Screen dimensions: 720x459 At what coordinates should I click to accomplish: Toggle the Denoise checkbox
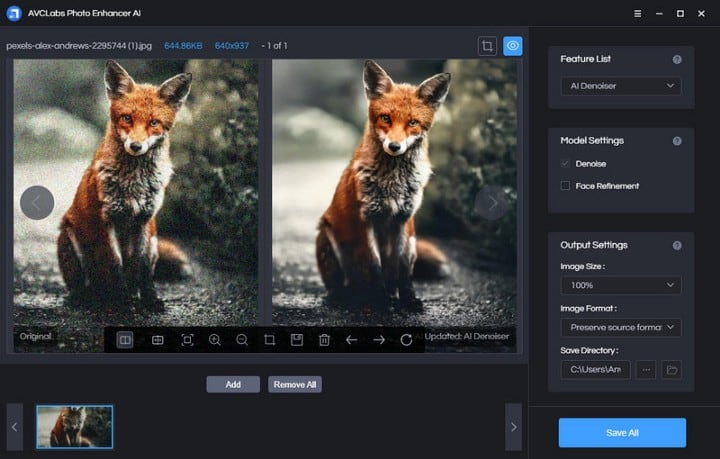[565, 163]
